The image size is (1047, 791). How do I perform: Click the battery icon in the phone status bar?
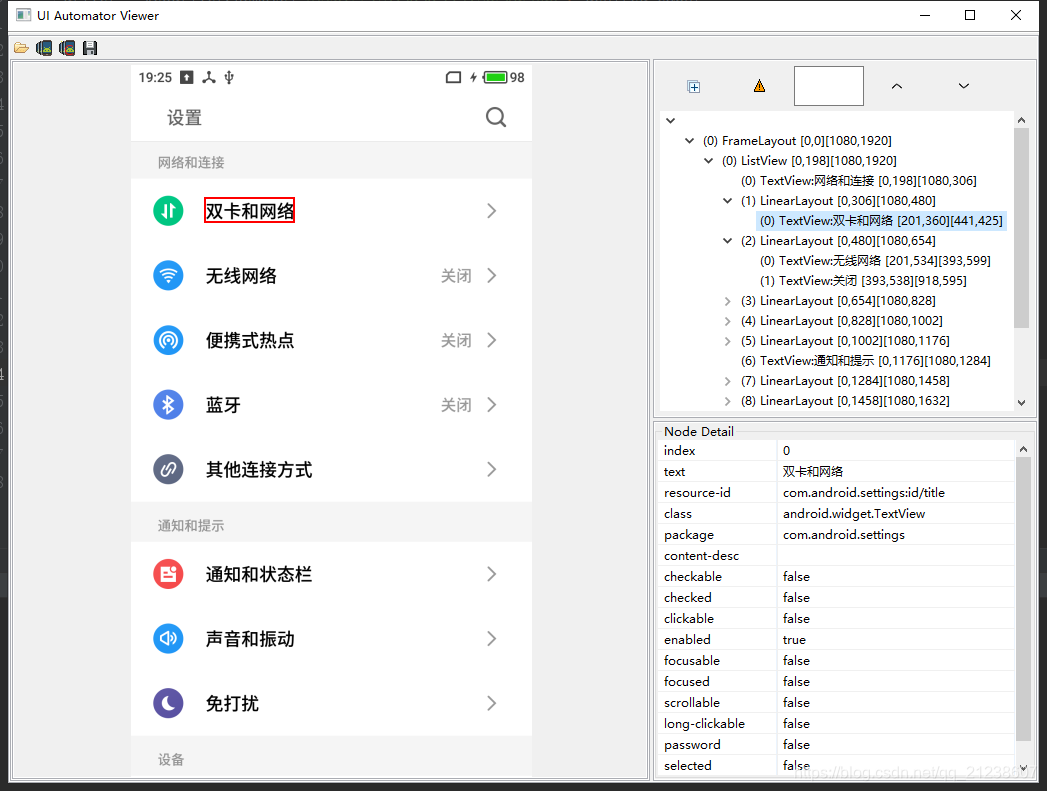(x=495, y=77)
